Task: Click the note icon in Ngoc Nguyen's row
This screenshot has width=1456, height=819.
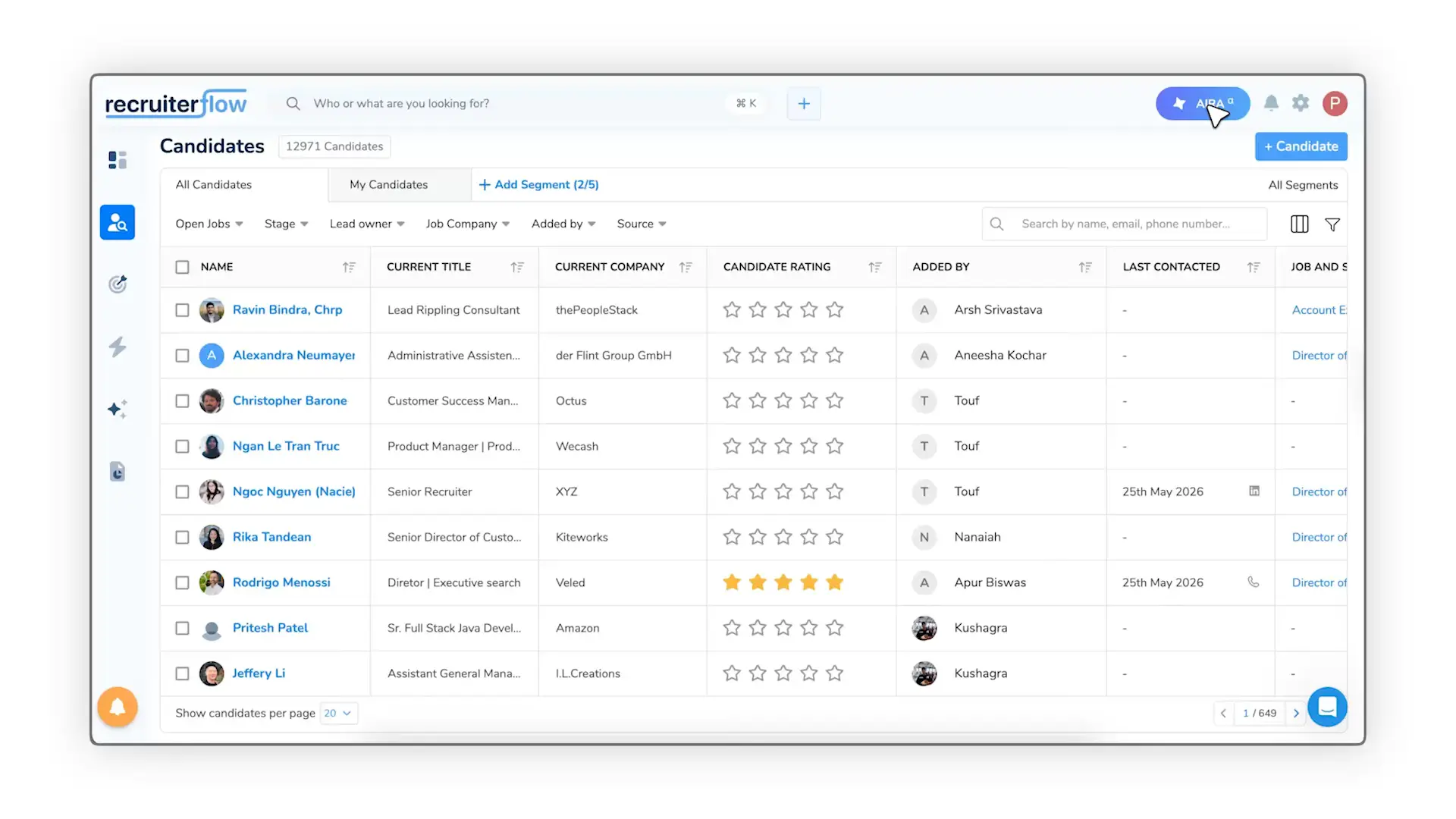Action: click(1254, 491)
